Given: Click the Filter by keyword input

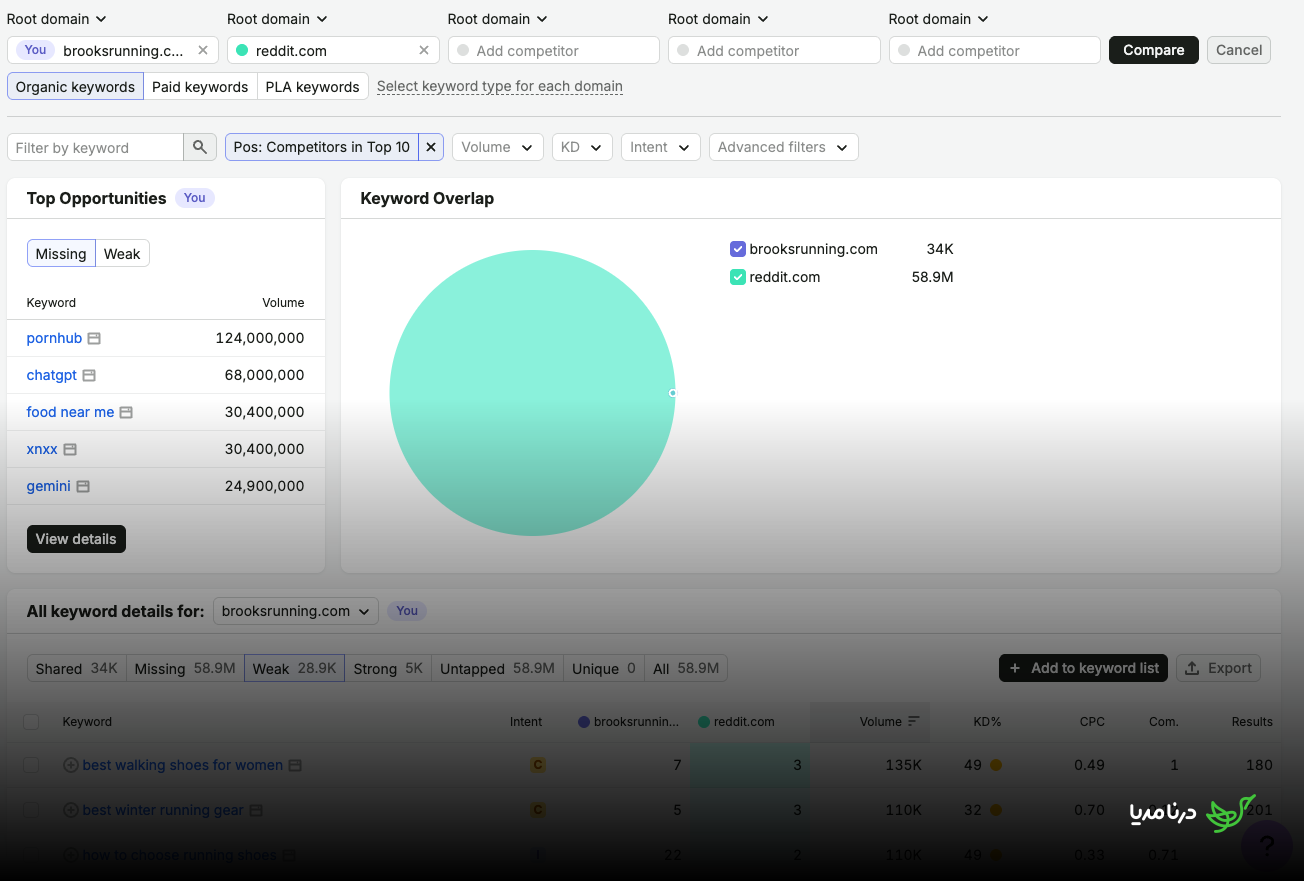Looking at the screenshot, I should pos(96,147).
